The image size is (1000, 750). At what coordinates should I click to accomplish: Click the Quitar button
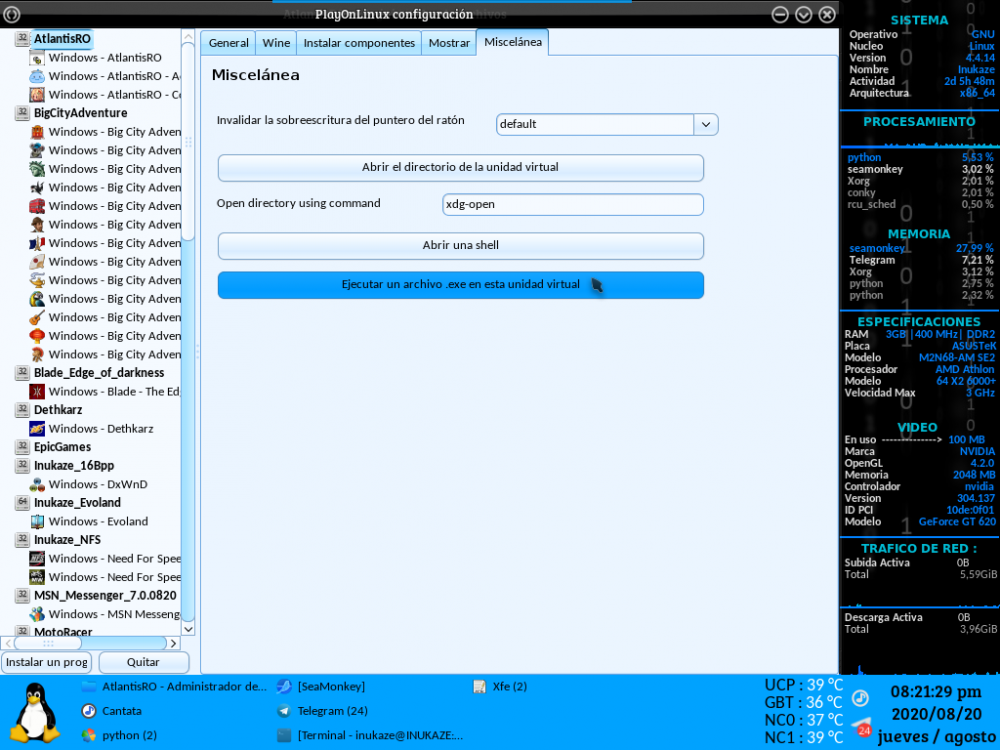[143, 662]
